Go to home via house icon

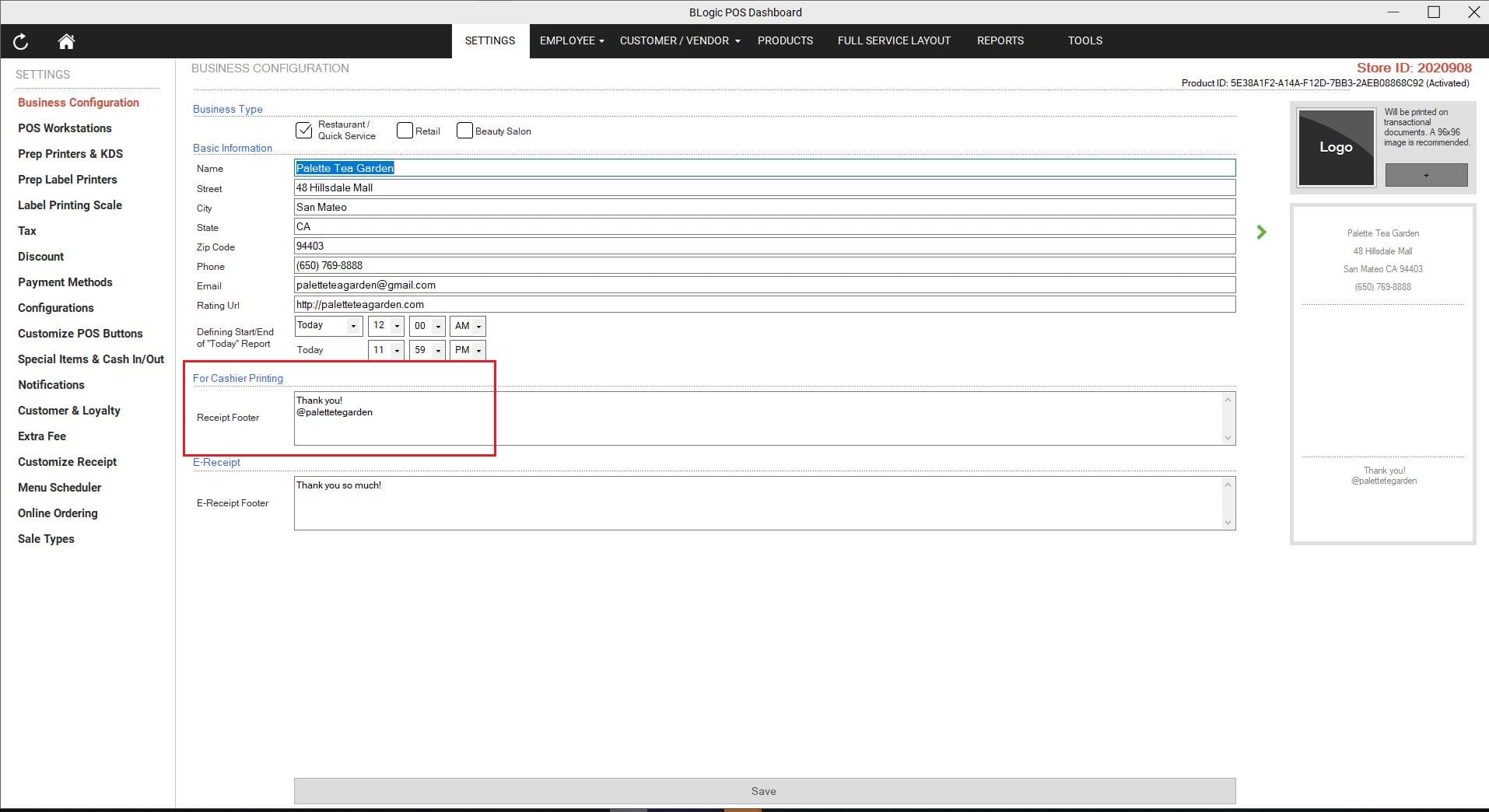coord(66,41)
